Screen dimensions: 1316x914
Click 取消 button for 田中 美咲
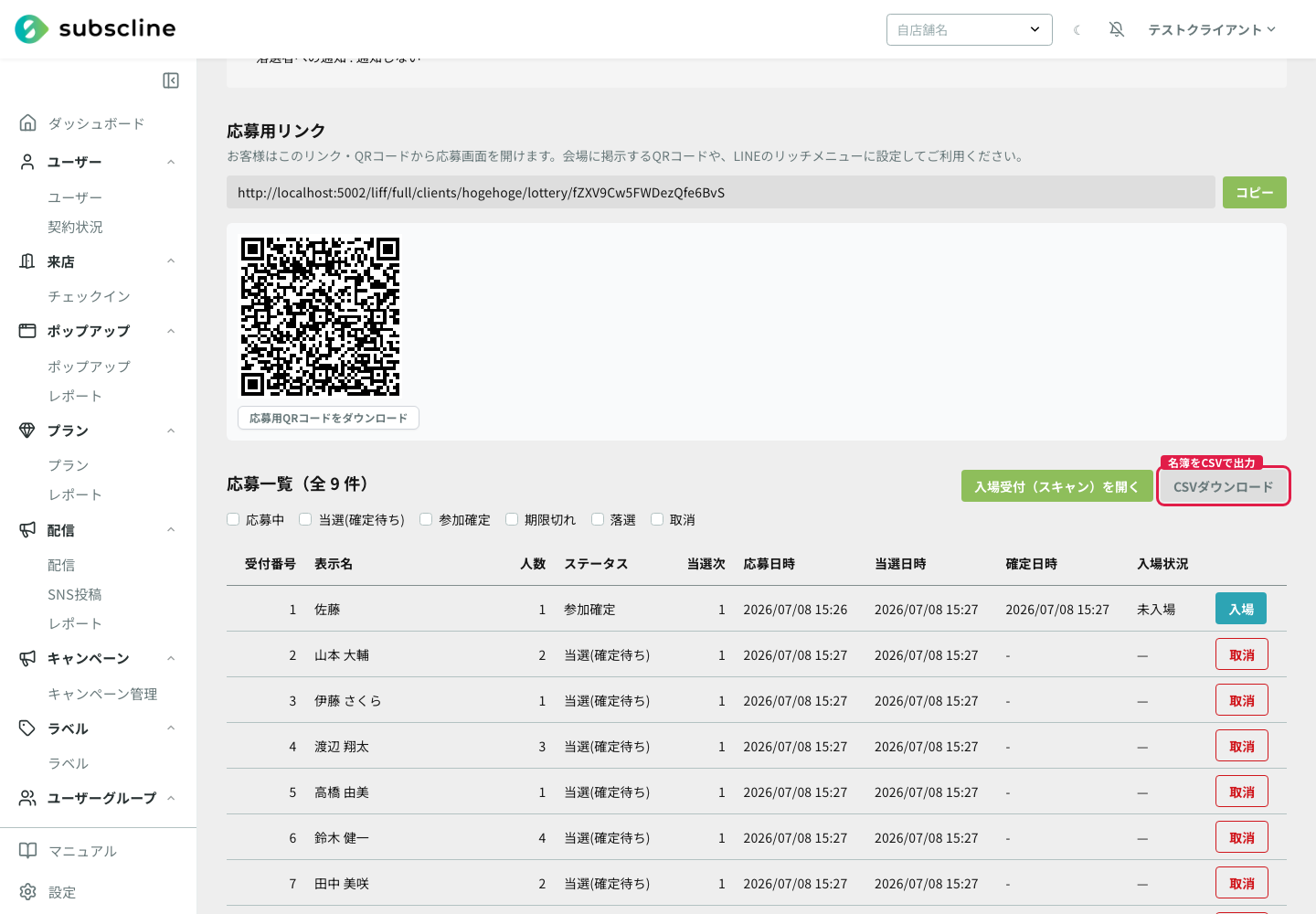pos(1242,883)
